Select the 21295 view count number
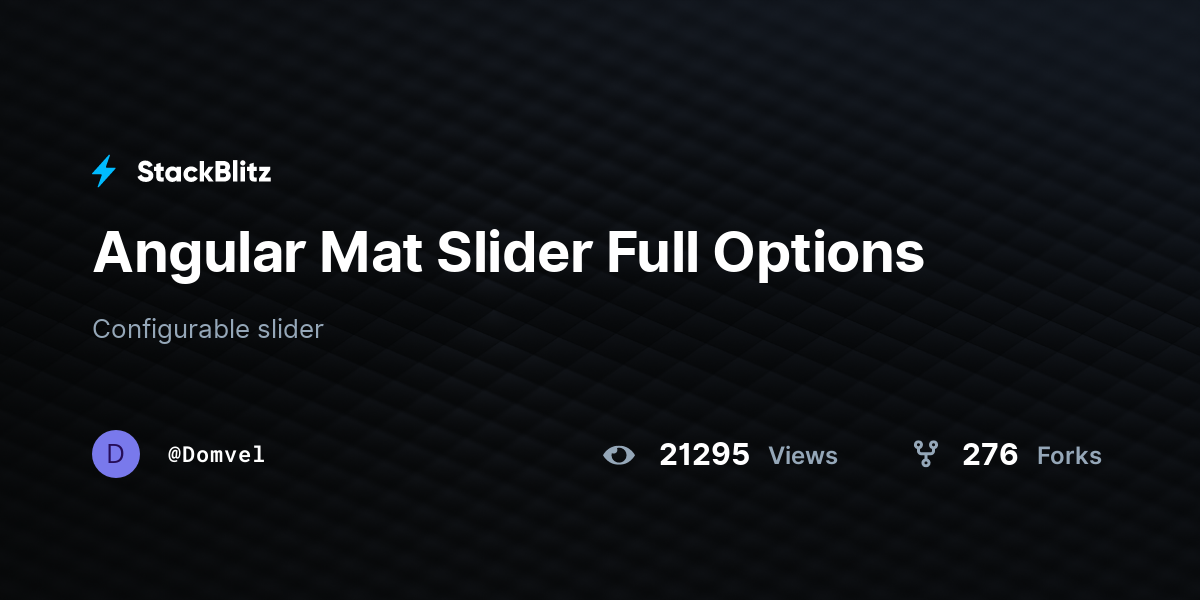Viewport: 1200px width, 600px height. coord(704,455)
